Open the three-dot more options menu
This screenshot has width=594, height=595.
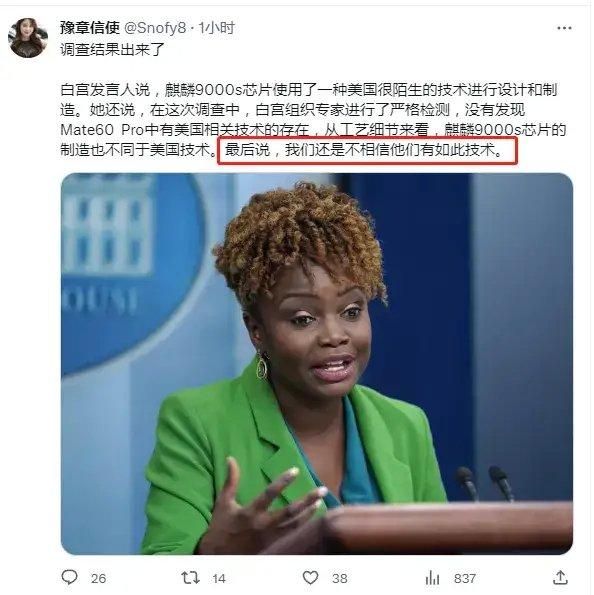564,28
